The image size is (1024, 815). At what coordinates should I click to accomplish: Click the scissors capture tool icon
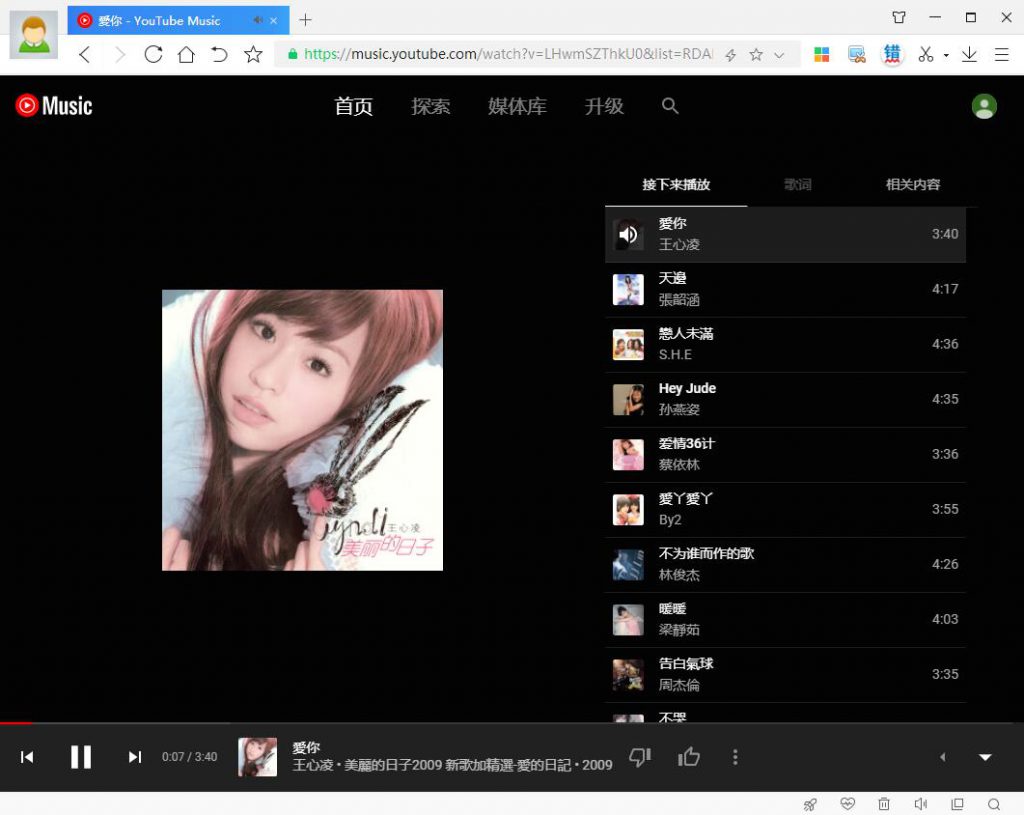point(925,54)
